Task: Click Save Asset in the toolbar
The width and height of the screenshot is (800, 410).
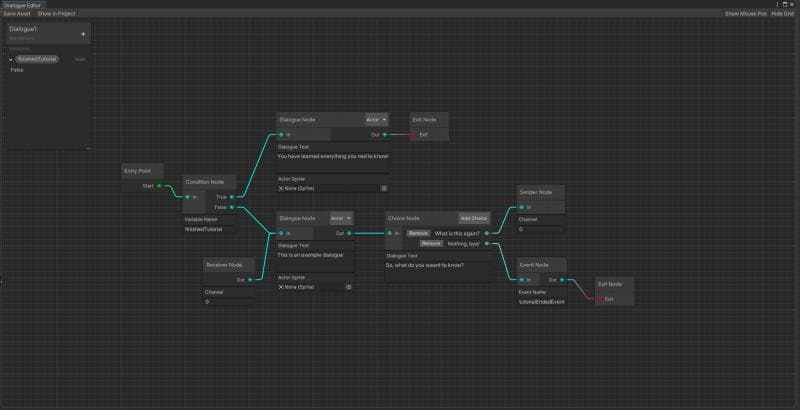Action: coord(17,14)
